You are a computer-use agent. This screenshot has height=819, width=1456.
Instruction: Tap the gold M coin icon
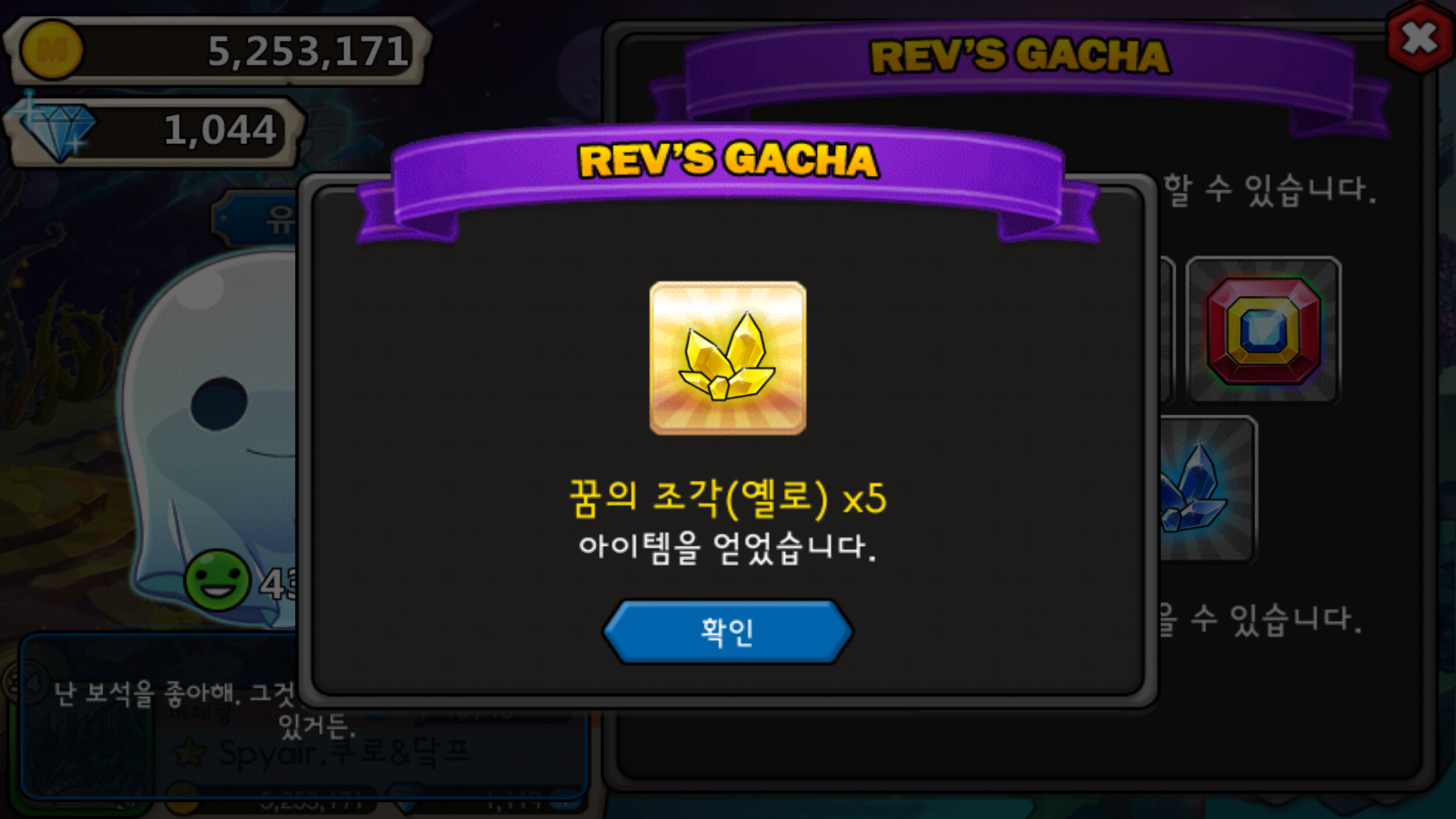coord(51,50)
